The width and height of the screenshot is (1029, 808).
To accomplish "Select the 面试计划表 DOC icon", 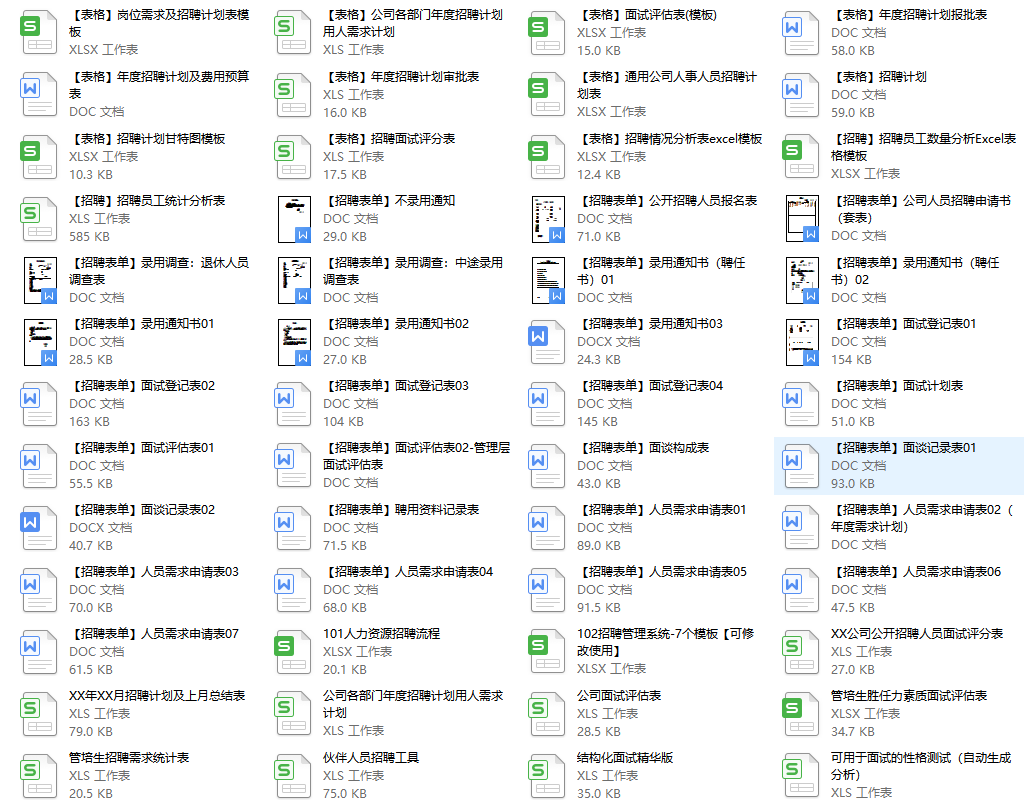I will pyautogui.click(x=801, y=404).
